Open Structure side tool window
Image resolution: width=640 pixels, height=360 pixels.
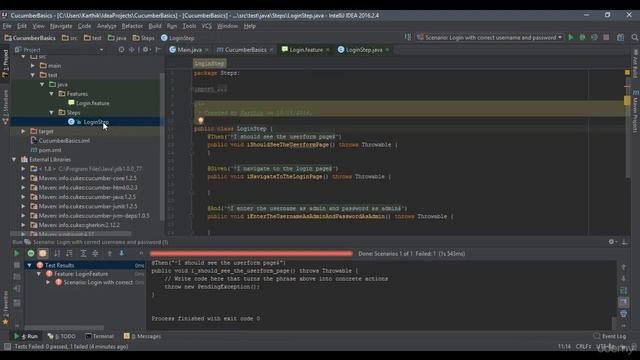(x=5, y=107)
